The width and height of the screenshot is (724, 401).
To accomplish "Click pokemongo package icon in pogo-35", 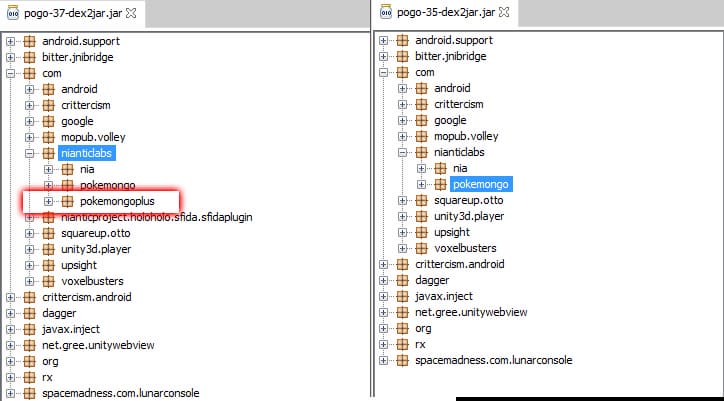I will (x=440, y=184).
